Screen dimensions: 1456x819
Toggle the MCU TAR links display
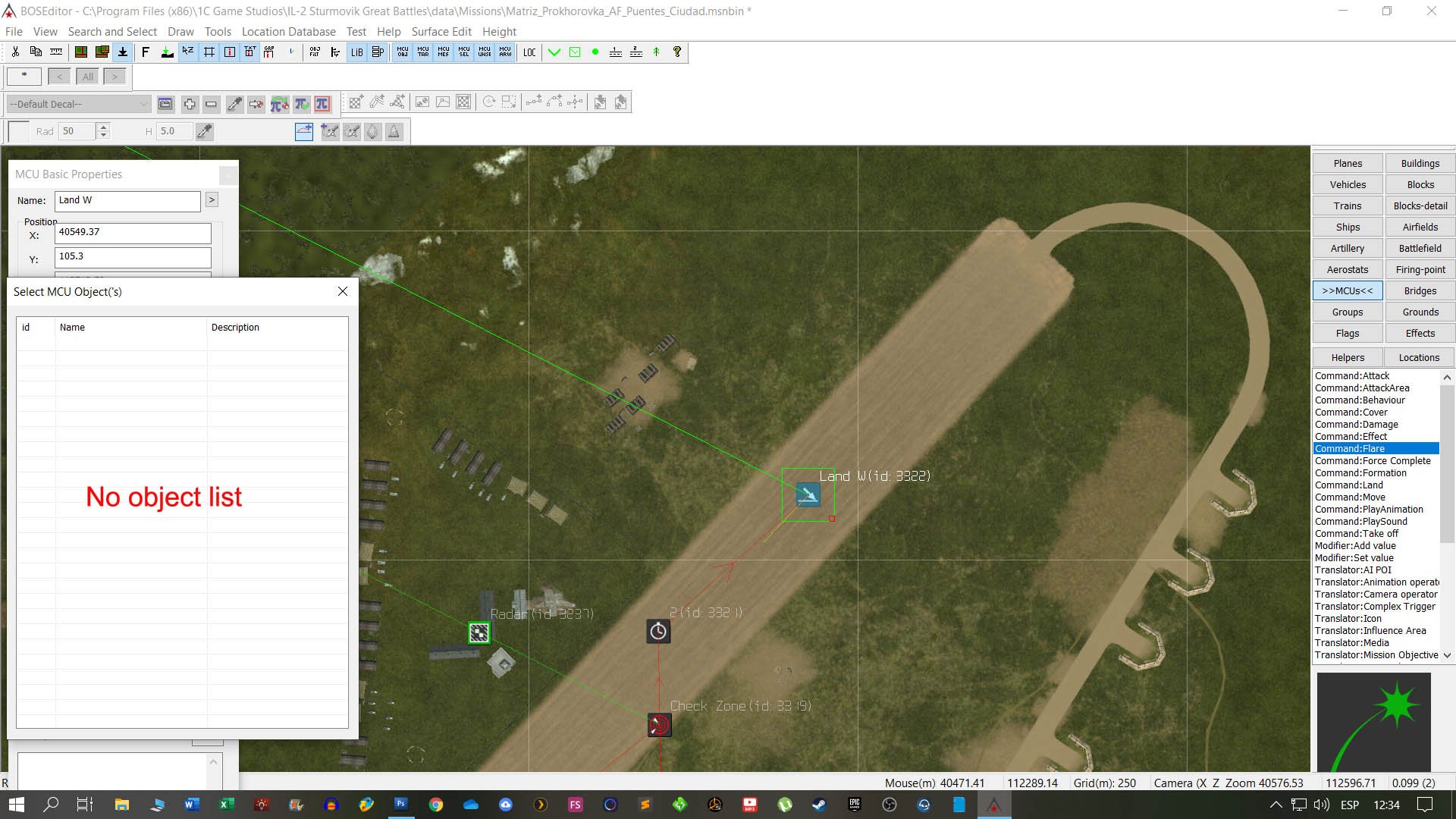point(423,52)
